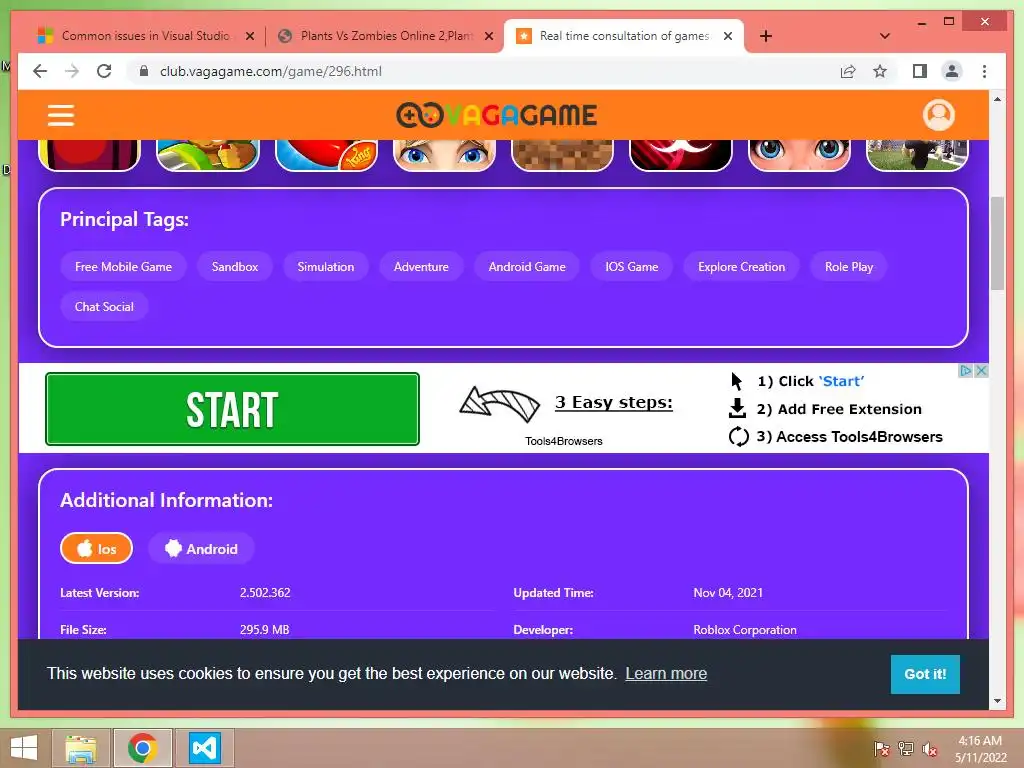Open the Candy Crush king game thumbnail
This screenshot has height=768, width=1024.
tap(327, 155)
